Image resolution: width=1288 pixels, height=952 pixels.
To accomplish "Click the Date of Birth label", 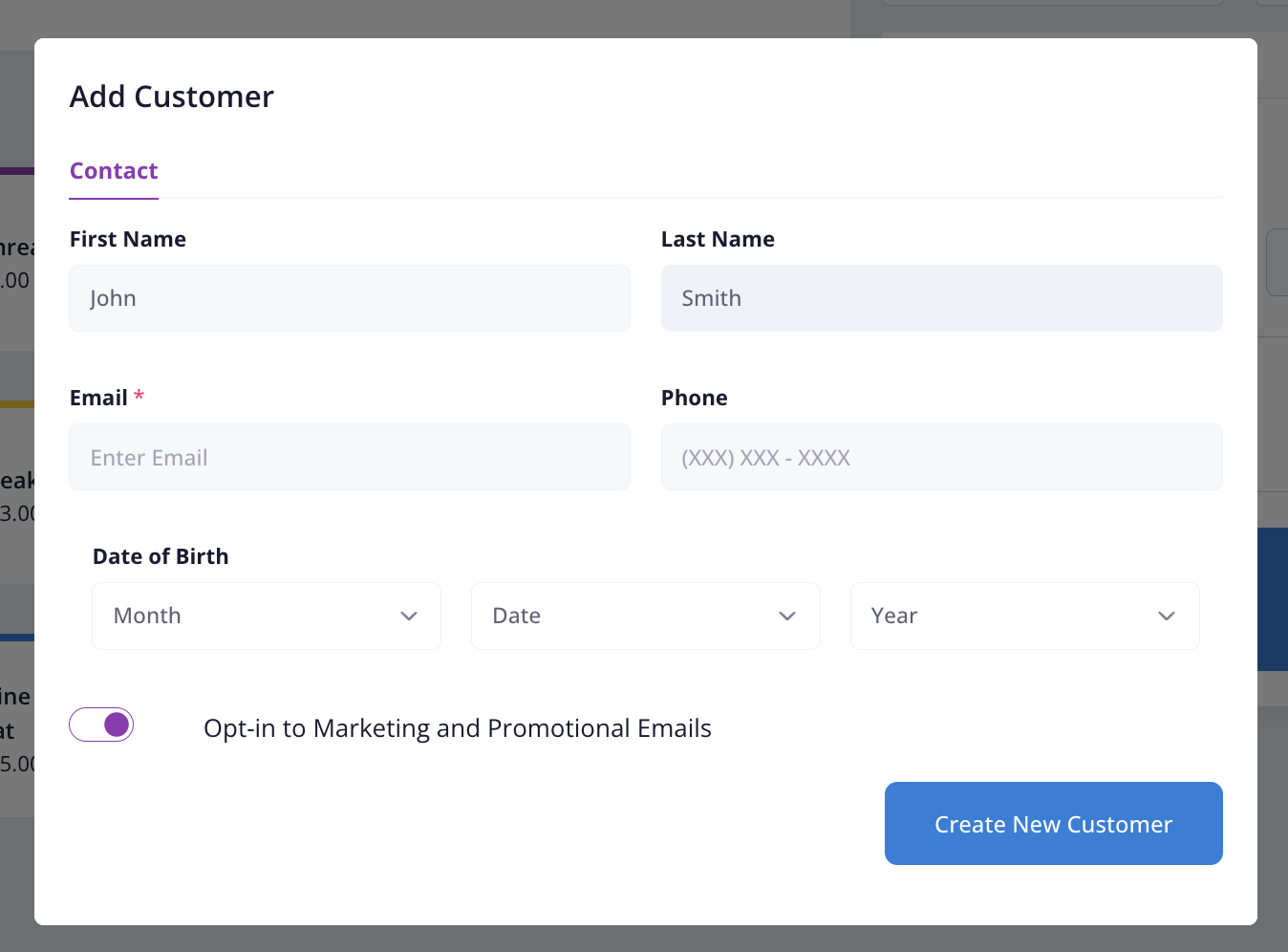I will [x=161, y=557].
